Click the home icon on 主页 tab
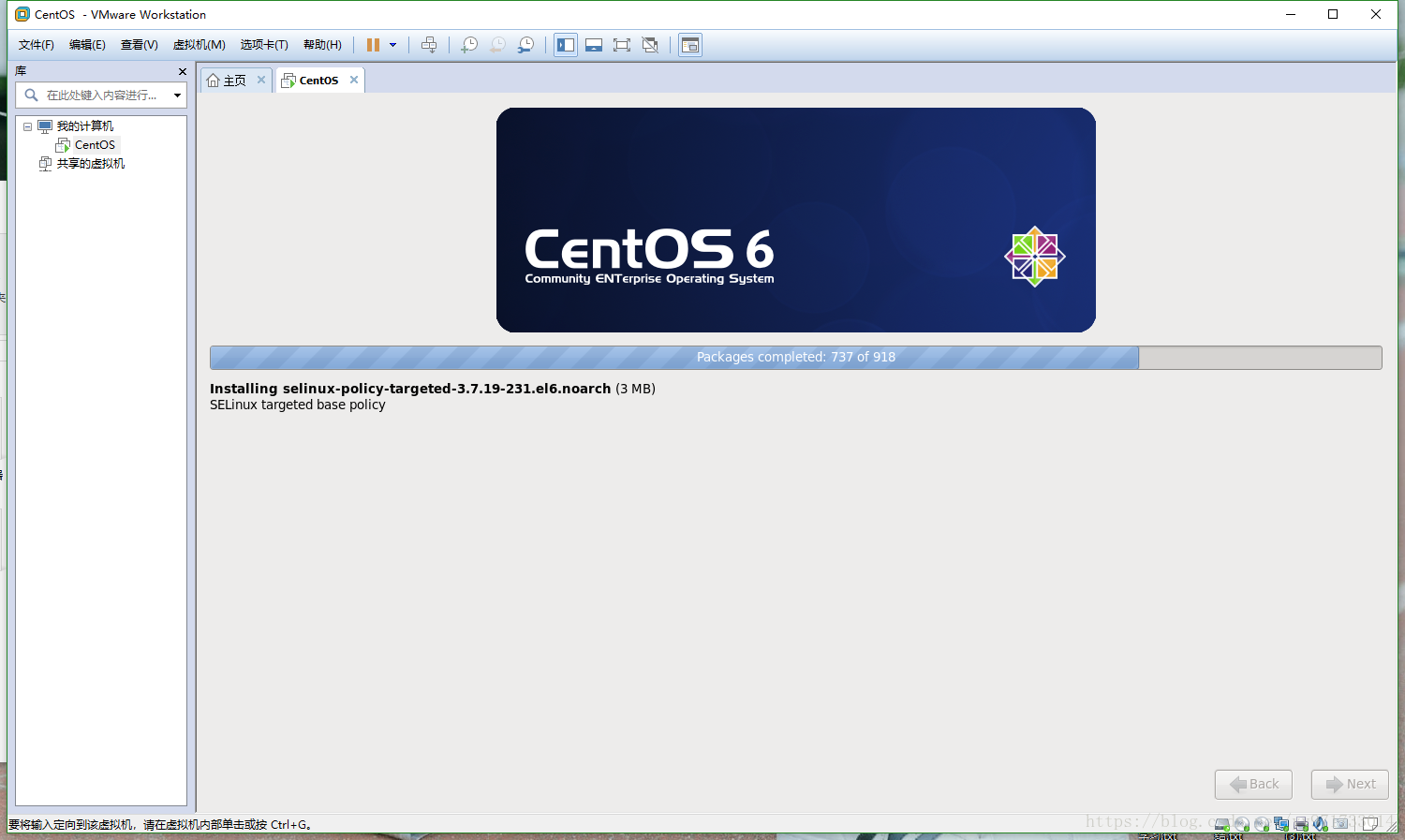The image size is (1405, 840). (x=213, y=81)
